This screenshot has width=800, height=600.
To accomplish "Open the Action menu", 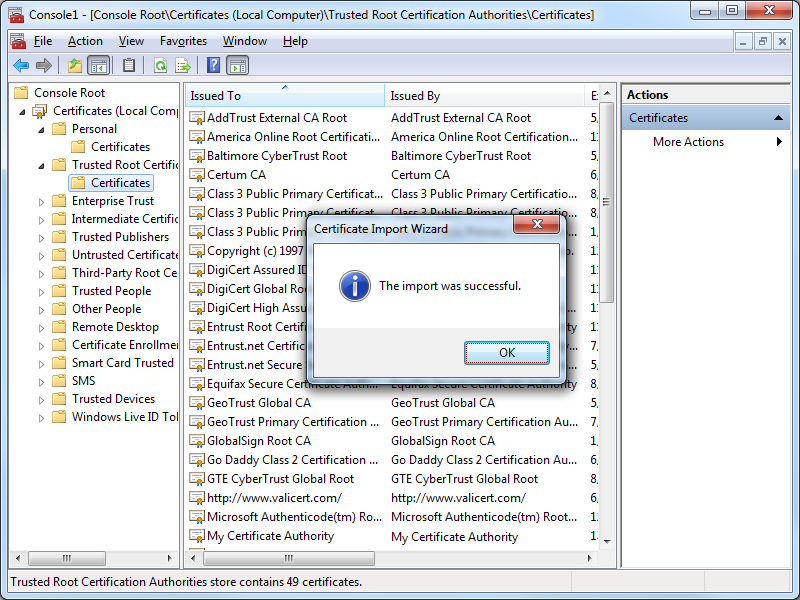I will point(85,41).
